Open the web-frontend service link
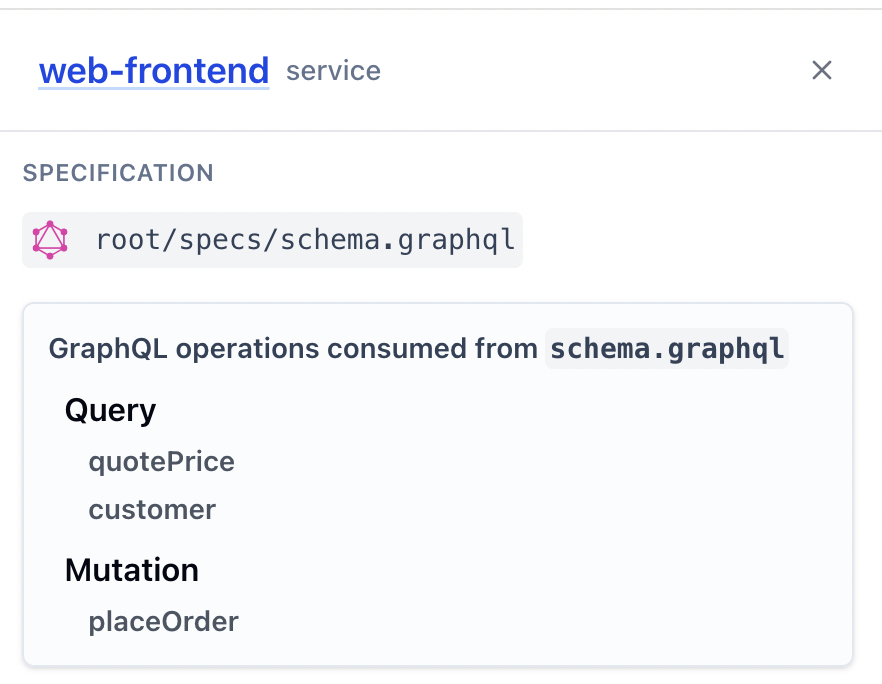 click(x=154, y=71)
